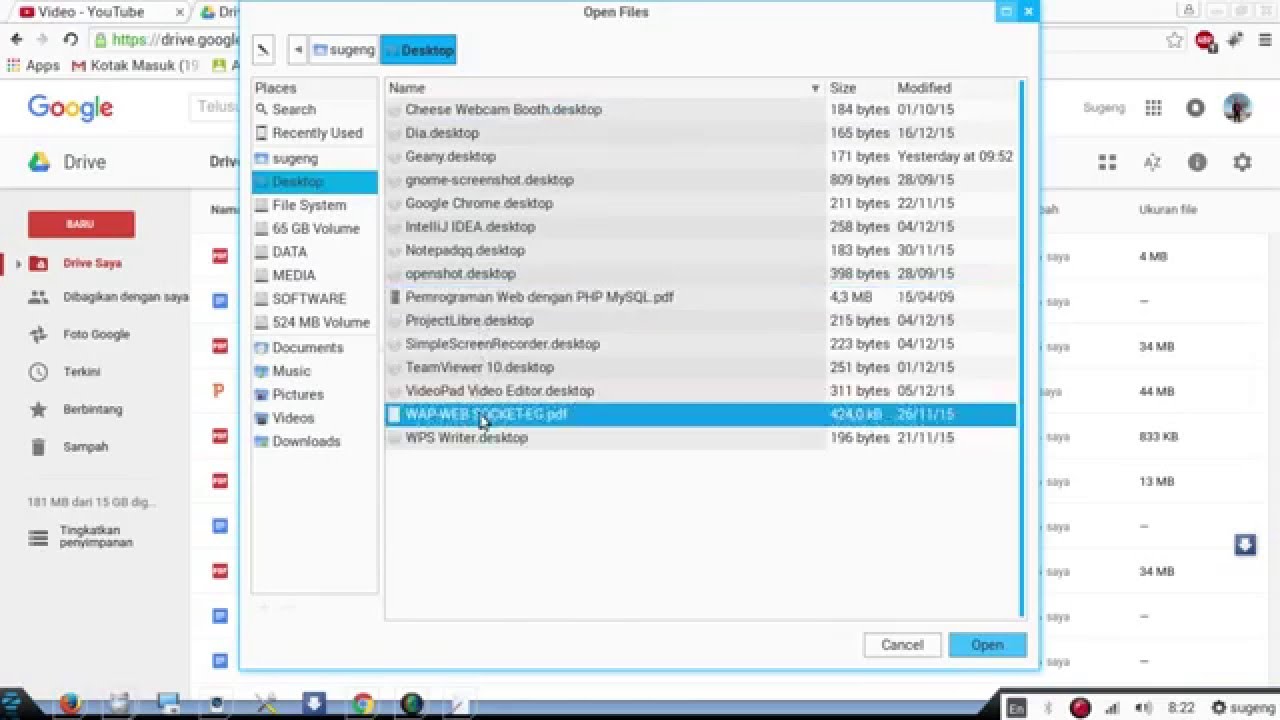Open Drive Saya in Drive sidebar
This screenshot has height=720, width=1280.
click(x=92, y=263)
